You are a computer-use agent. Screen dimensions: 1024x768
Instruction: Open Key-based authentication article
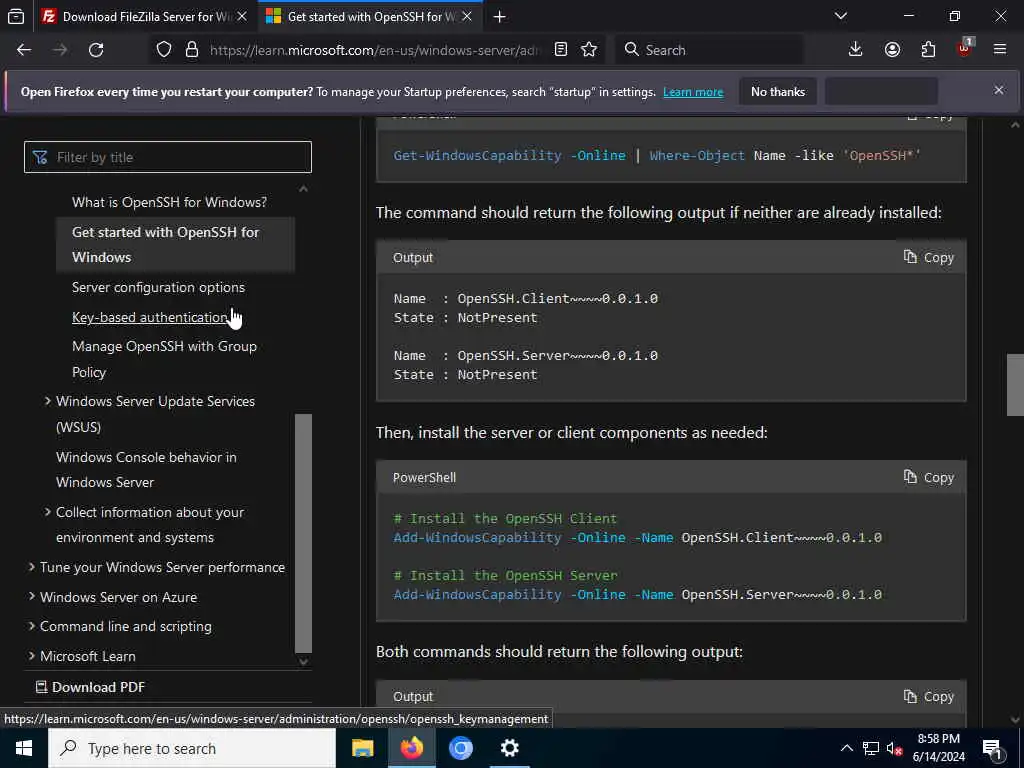click(x=150, y=317)
